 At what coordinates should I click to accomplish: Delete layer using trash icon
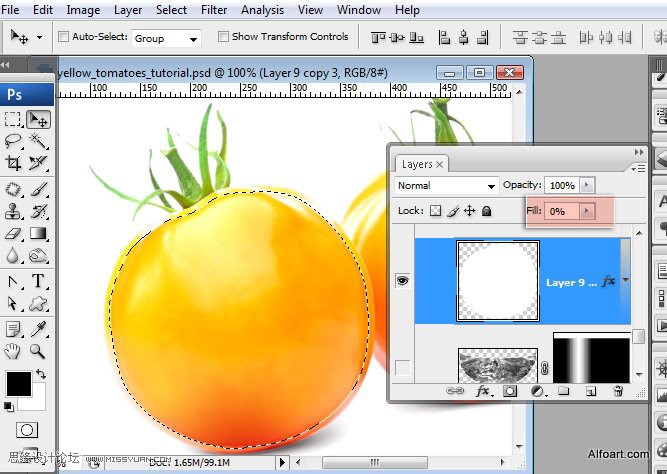click(618, 391)
